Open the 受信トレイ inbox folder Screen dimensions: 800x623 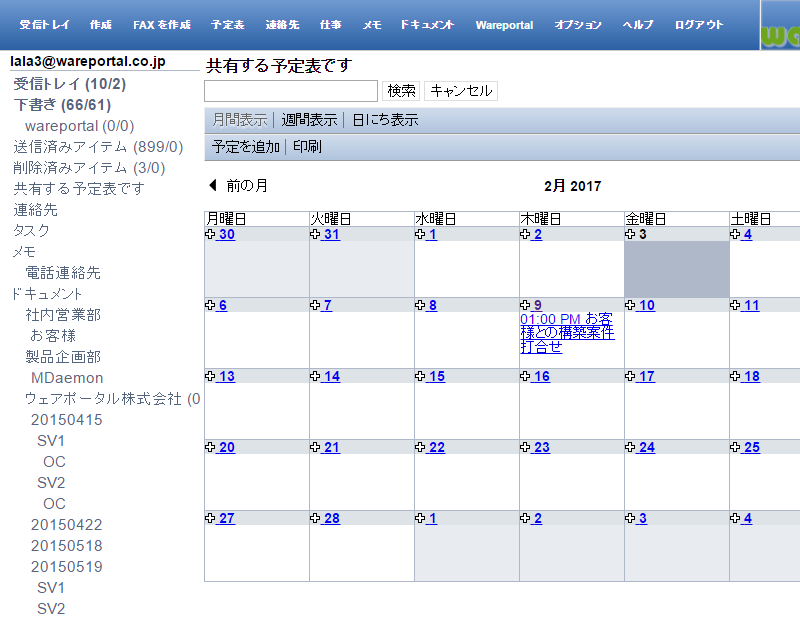coord(69,84)
